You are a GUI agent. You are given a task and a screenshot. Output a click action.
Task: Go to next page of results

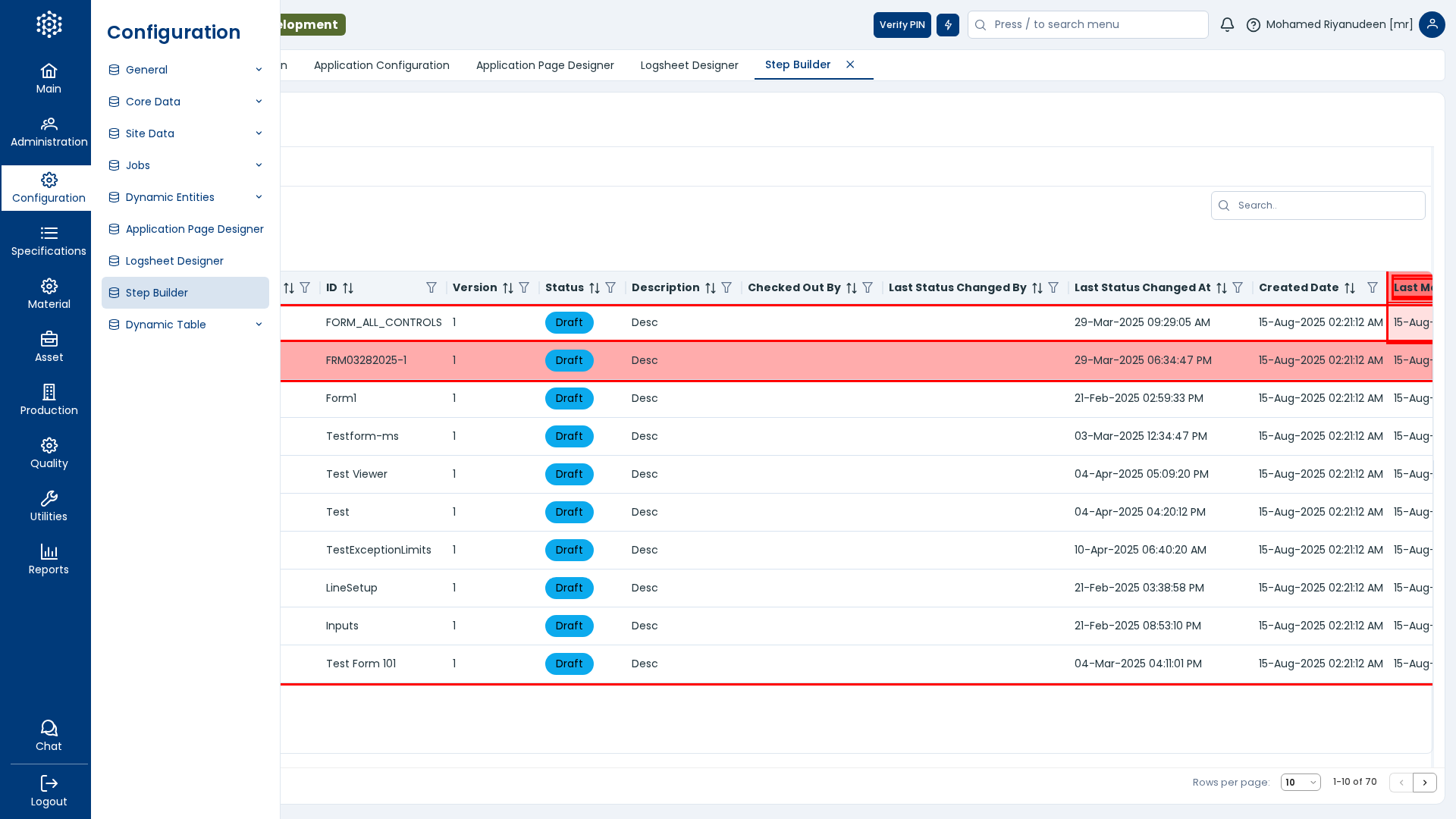(x=1424, y=783)
